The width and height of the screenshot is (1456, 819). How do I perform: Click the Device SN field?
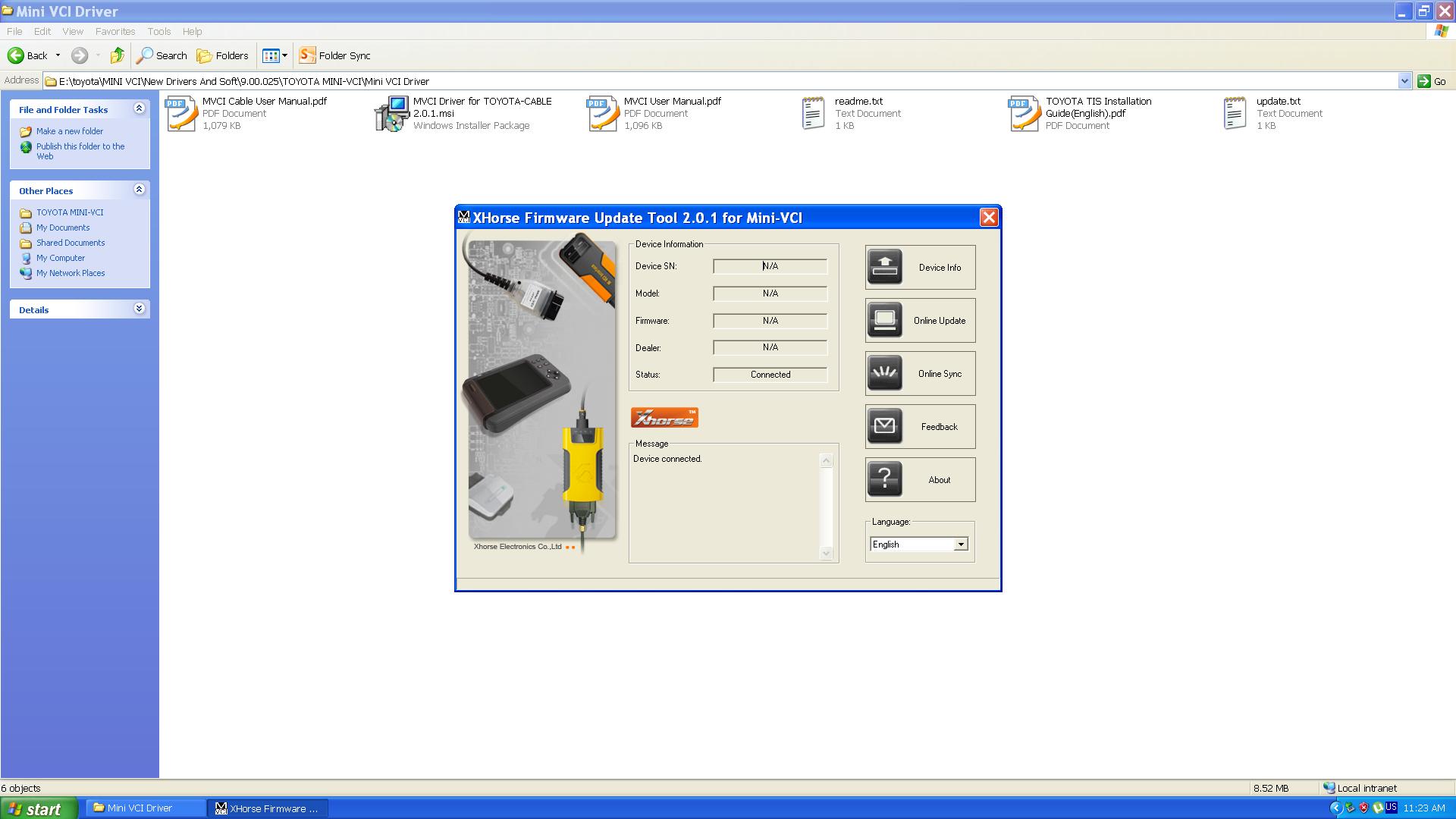click(770, 266)
